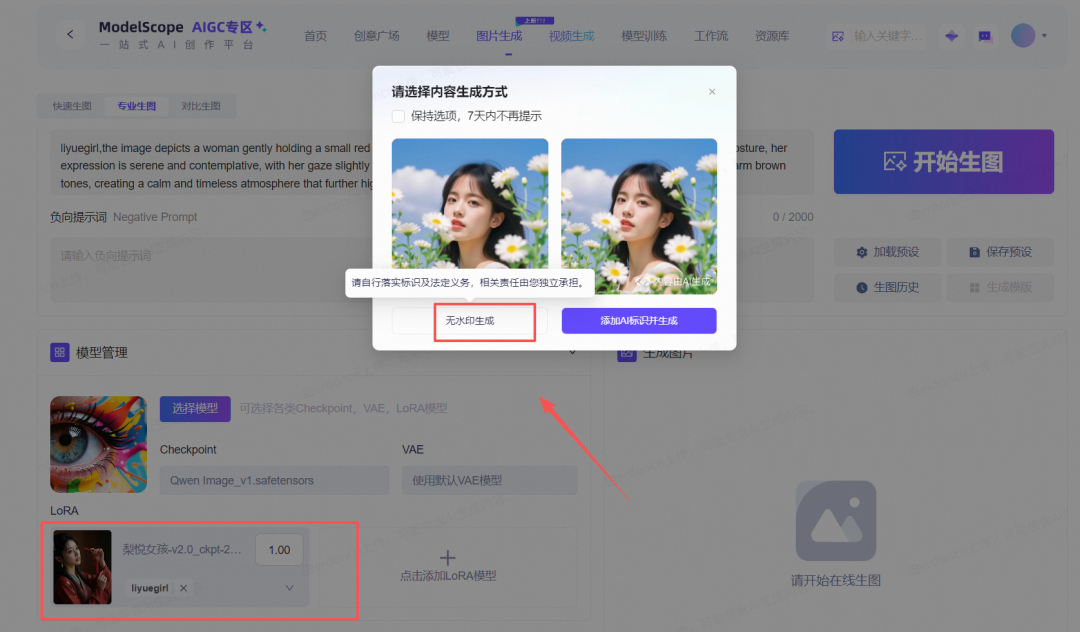
Task: Click 点击添加LoRA模型 text
Action: 448,576
